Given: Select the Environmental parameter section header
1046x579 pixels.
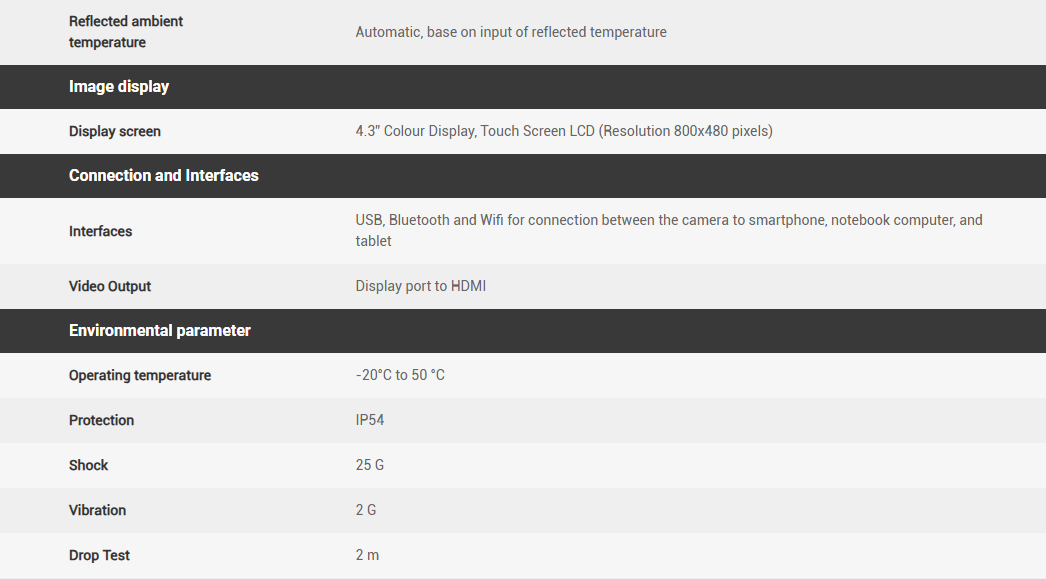Looking at the screenshot, I should pos(160,330).
